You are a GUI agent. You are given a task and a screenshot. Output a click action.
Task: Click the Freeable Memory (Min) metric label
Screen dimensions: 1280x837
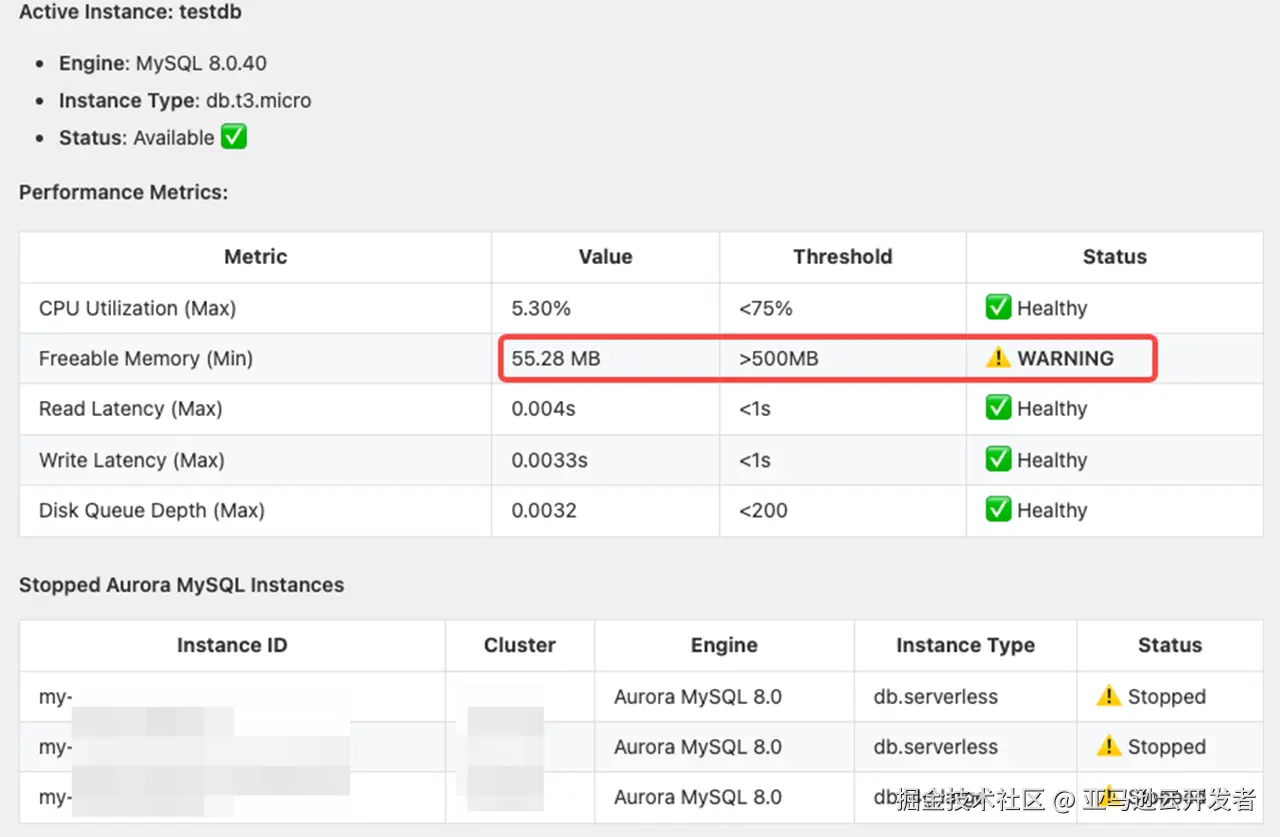tap(146, 358)
